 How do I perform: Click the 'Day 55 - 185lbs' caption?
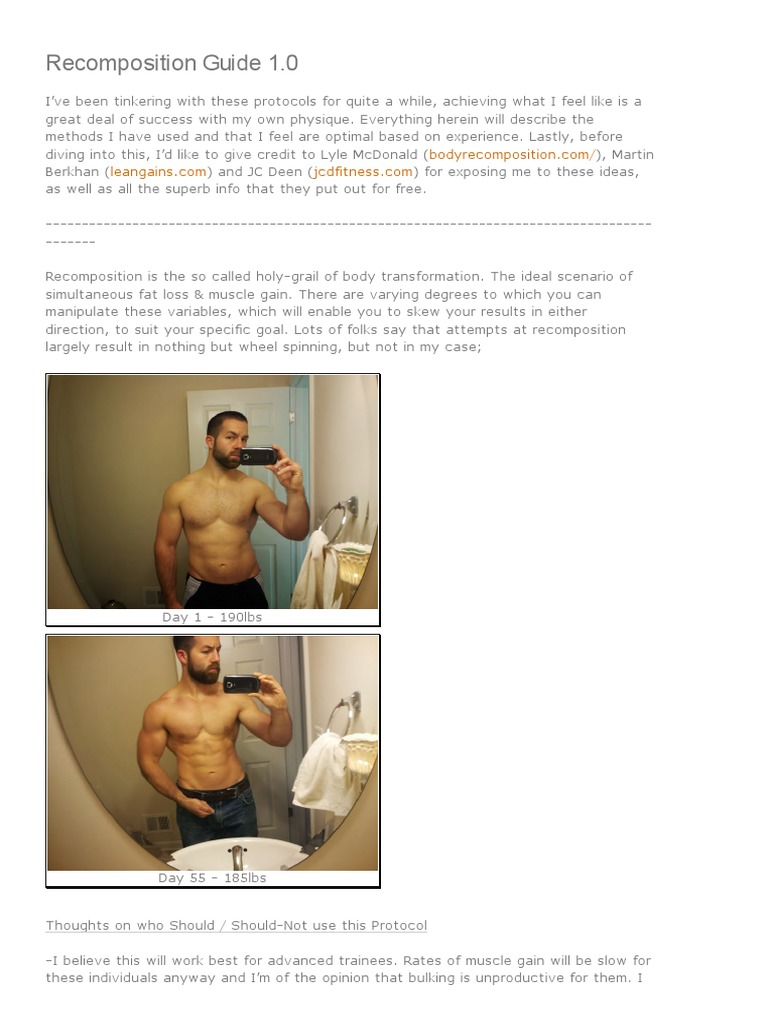(212, 878)
